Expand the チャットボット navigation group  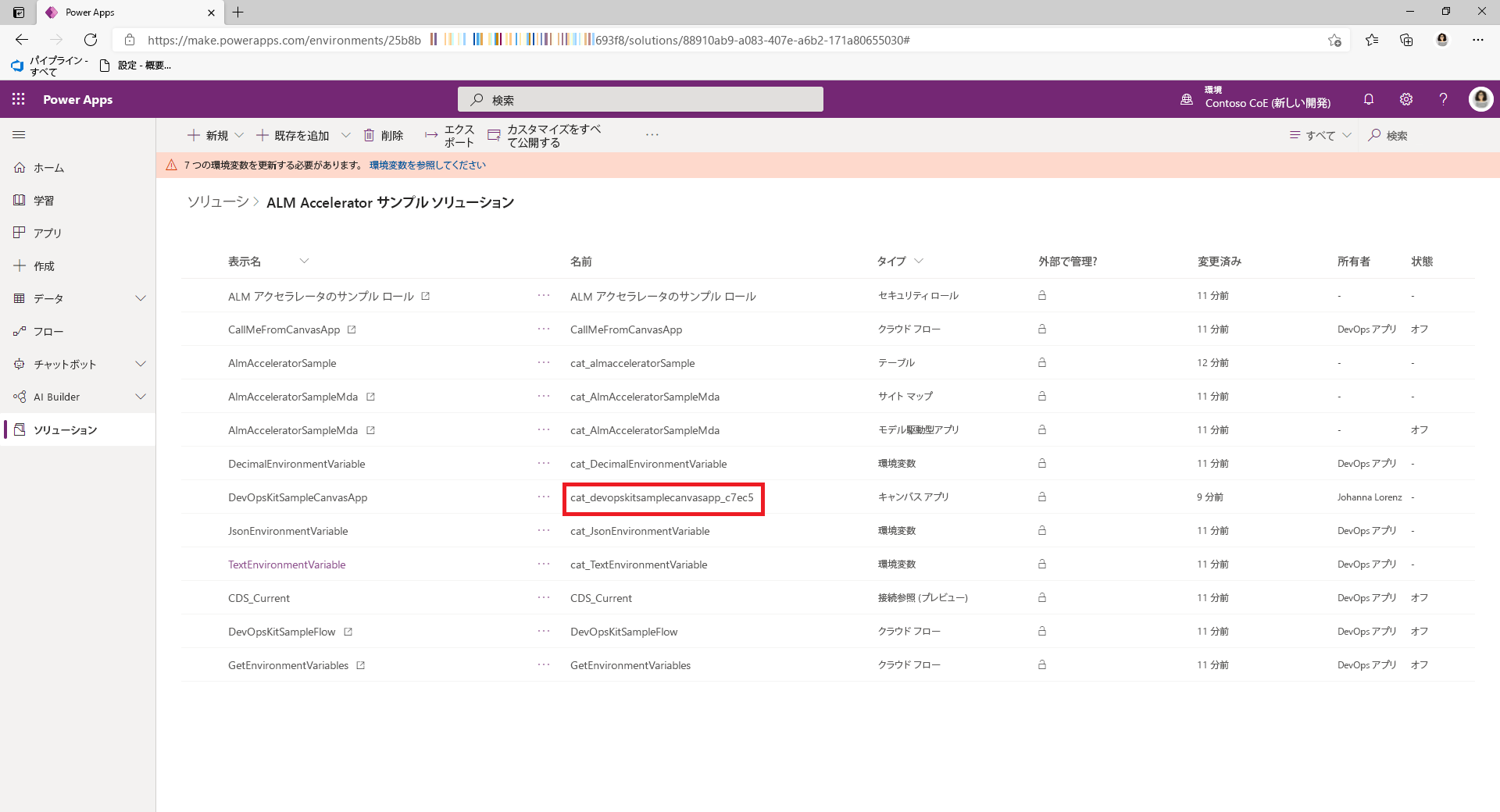coord(141,364)
